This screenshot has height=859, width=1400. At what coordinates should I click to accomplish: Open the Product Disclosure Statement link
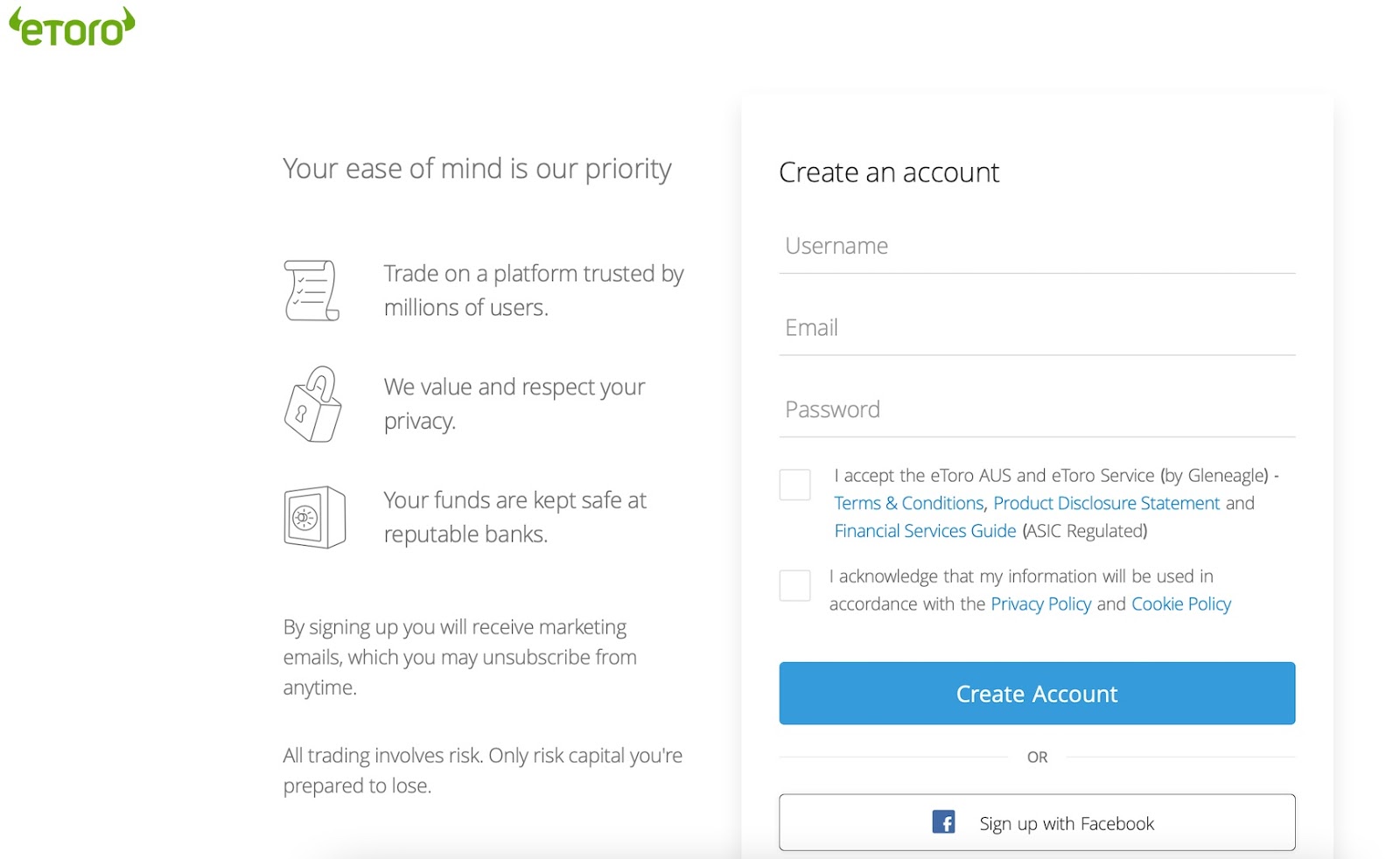click(x=1106, y=503)
